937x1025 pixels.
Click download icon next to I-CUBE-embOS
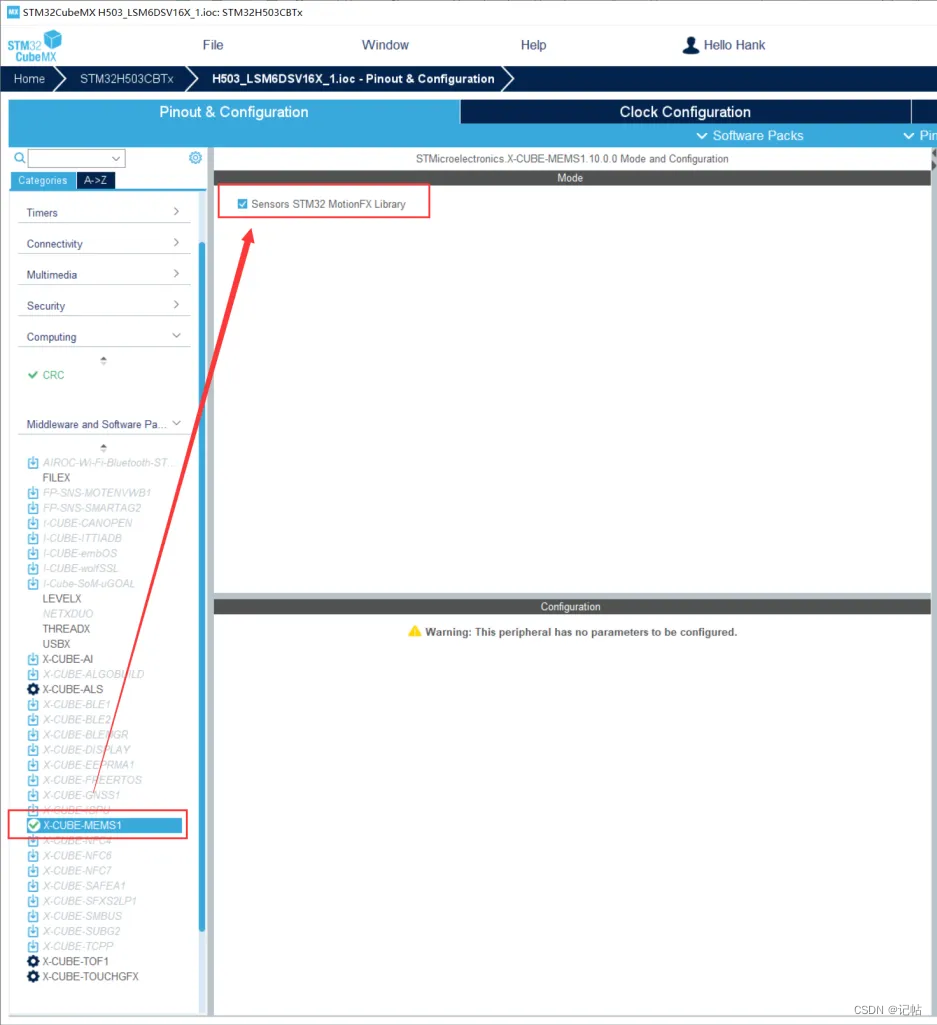[x=33, y=553]
